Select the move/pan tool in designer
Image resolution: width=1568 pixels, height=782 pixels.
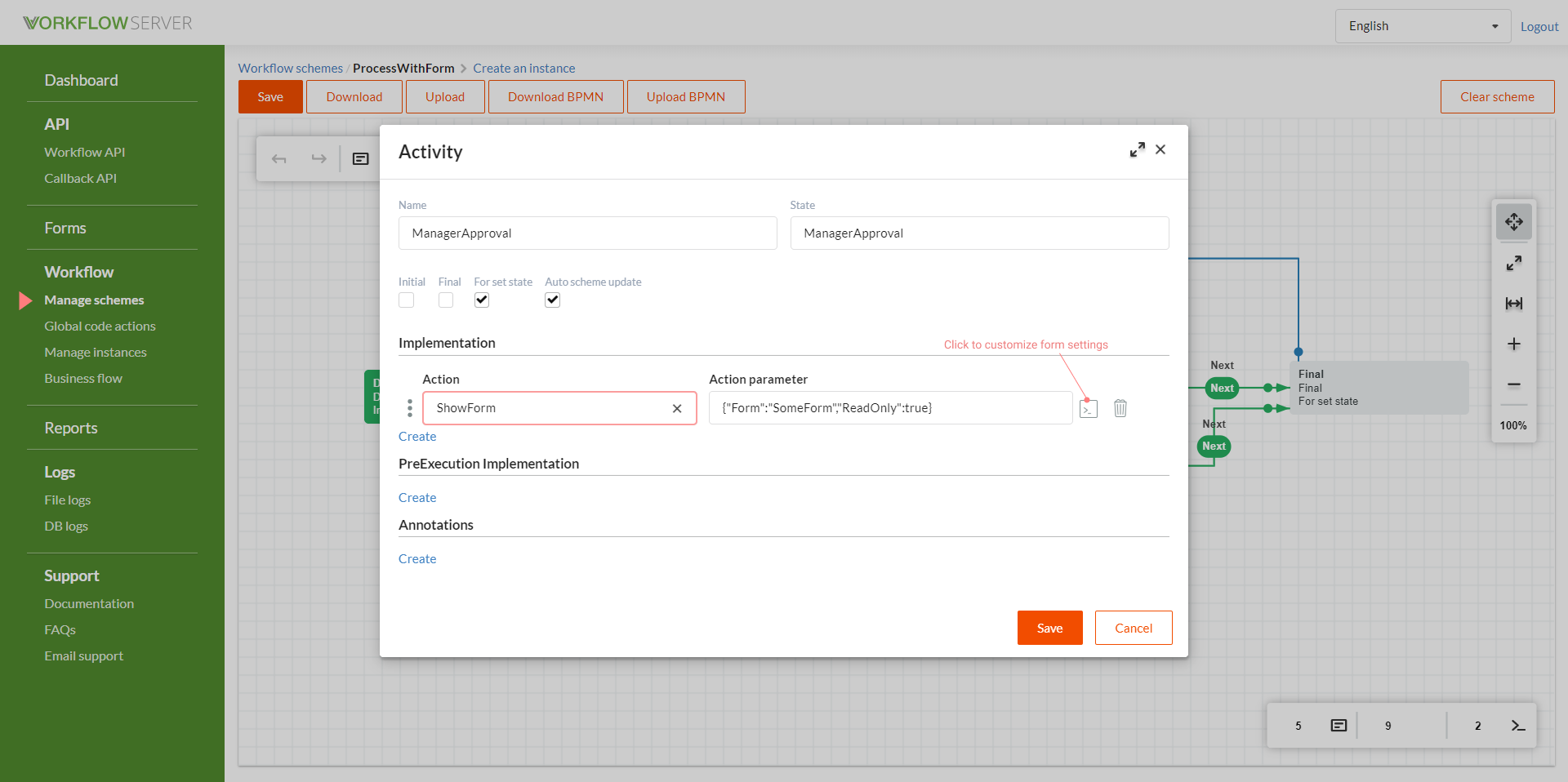(1513, 222)
